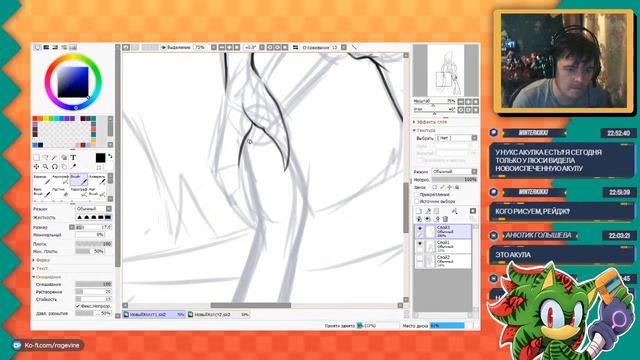Create a new layer in layers panel
This screenshot has width=640, height=360.
click(419, 211)
